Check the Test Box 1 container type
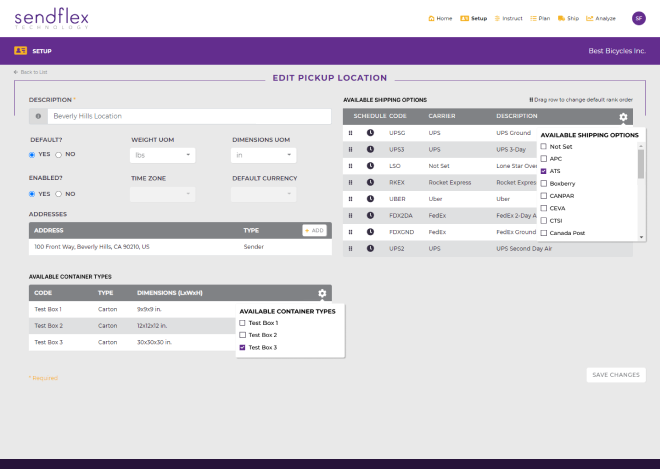Screen dimensions: 660x469 coord(242,323)
